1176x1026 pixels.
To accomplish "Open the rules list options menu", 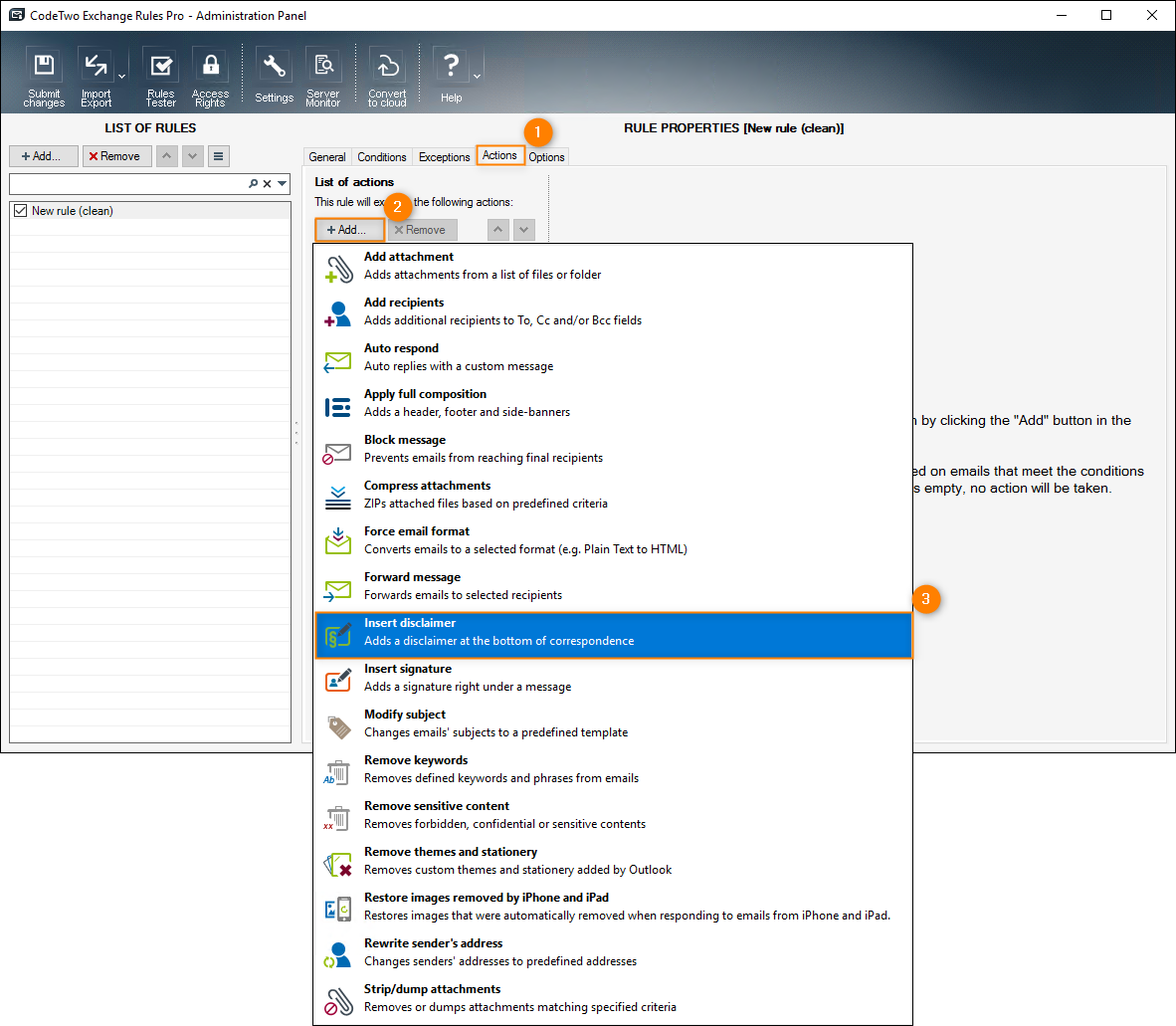I will [218, 156].
